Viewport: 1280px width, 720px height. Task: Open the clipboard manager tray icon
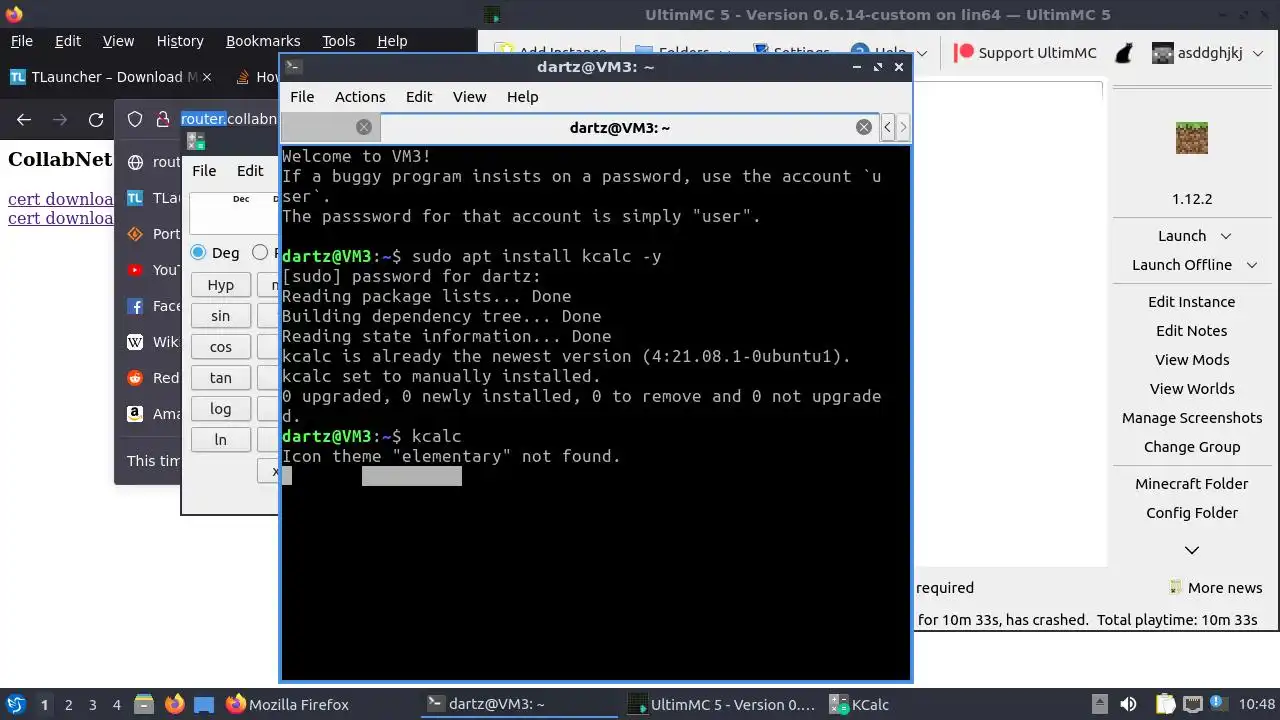1165,704
